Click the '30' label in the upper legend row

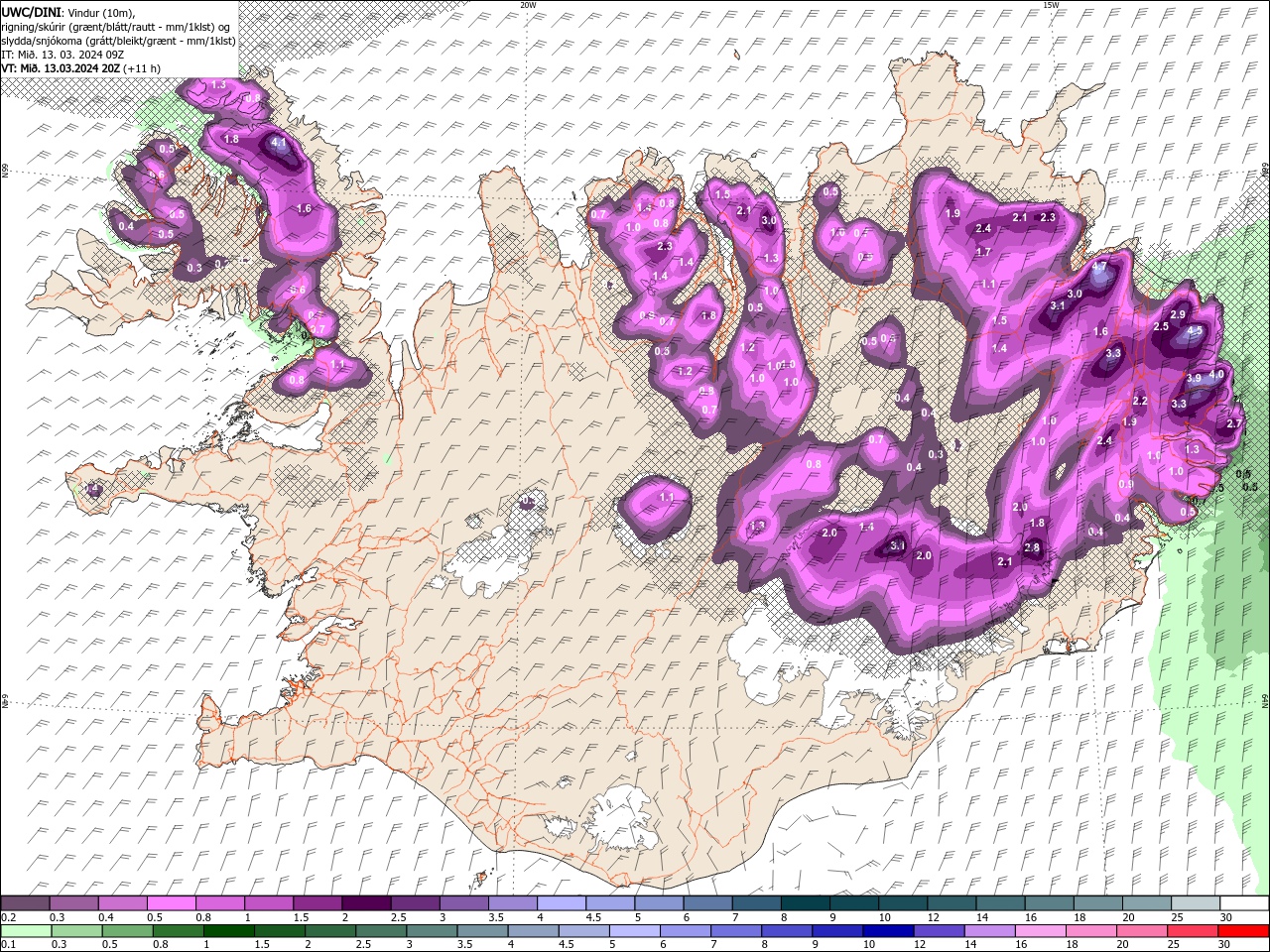(1226, 917)
